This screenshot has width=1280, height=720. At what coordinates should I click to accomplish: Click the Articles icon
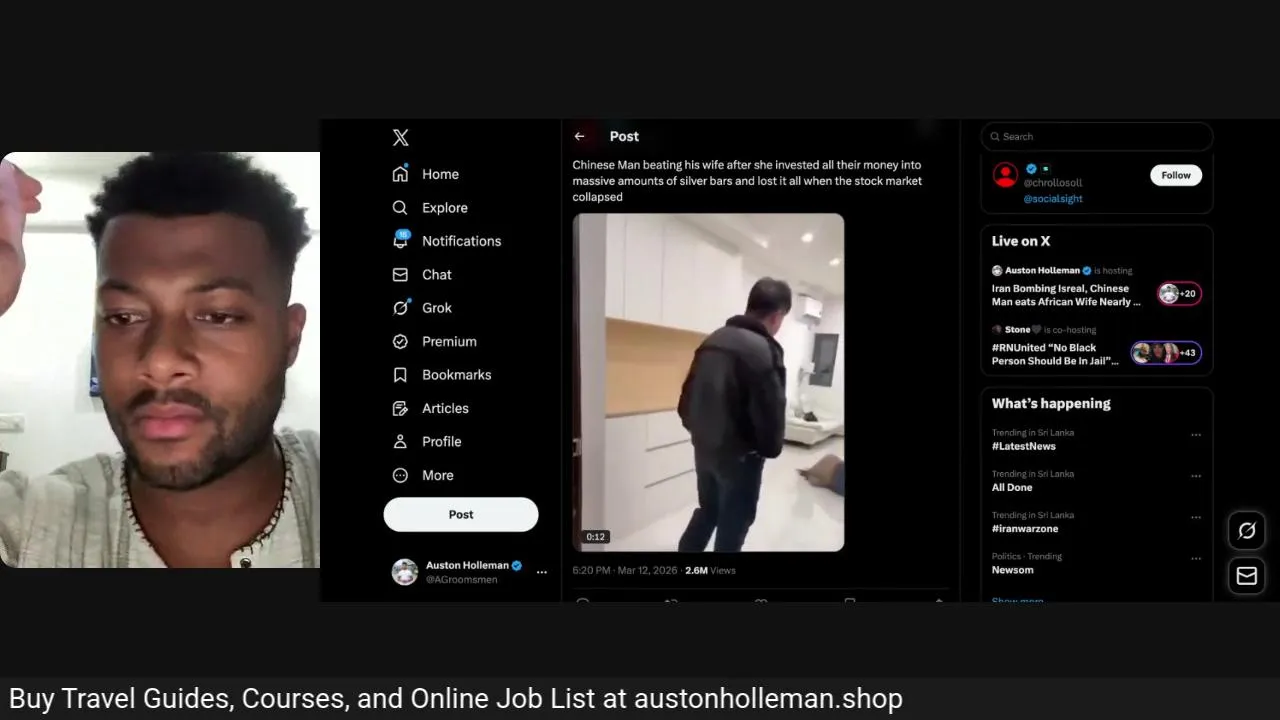point(400,408)
